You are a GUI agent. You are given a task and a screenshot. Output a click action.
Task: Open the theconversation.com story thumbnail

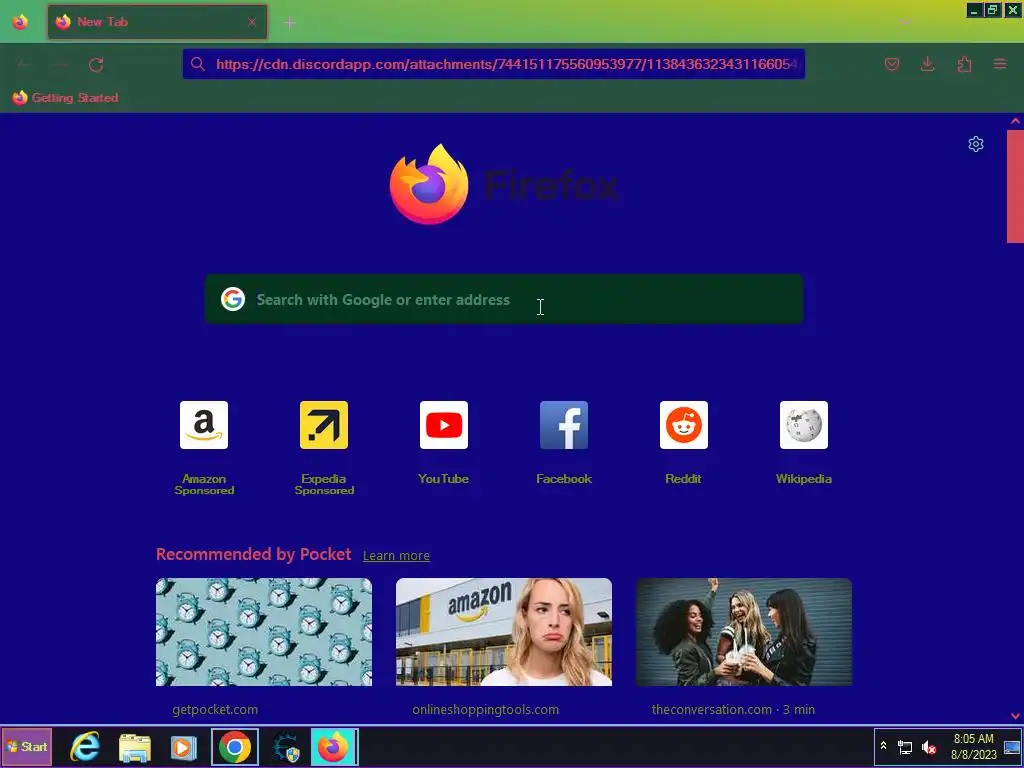tap(744, 632)
